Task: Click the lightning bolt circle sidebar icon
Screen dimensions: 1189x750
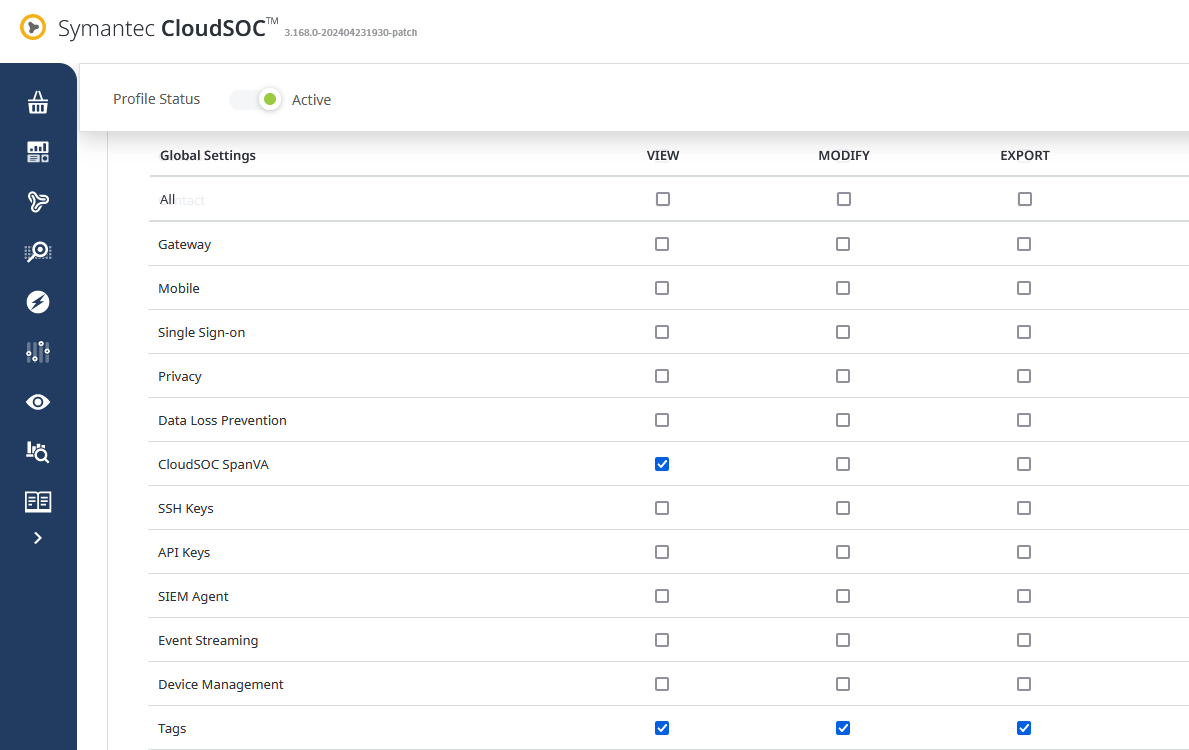Action: tap(38, 302)
